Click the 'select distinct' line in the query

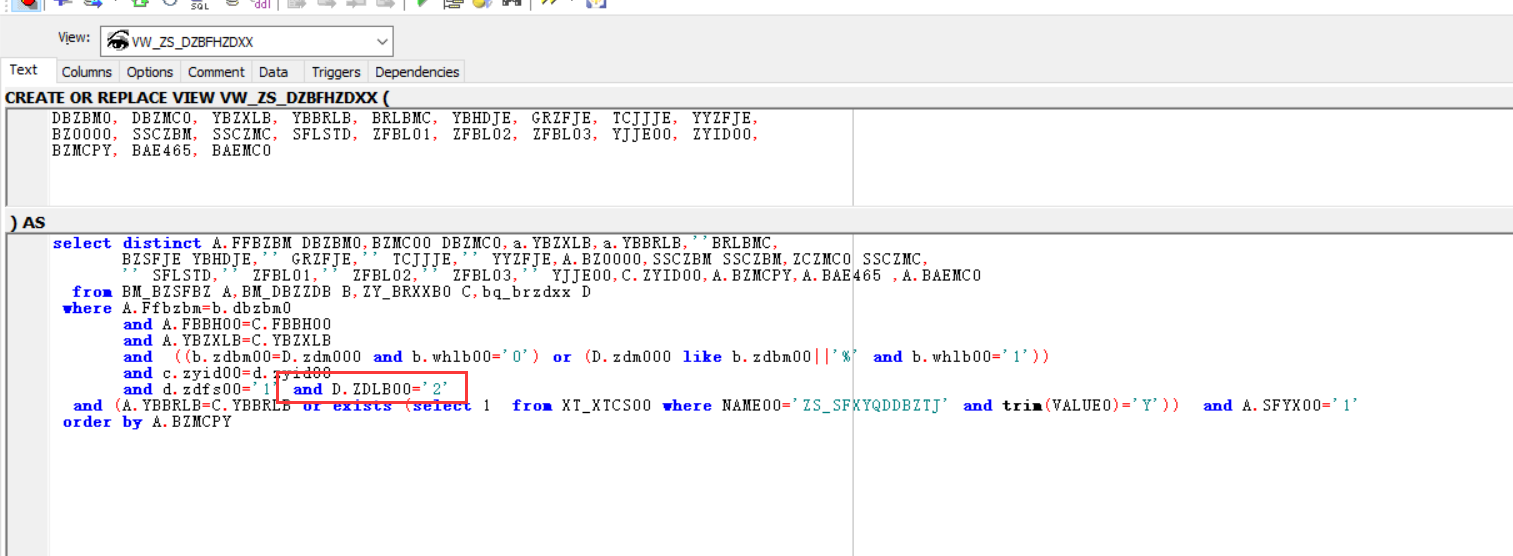[414, 243]
